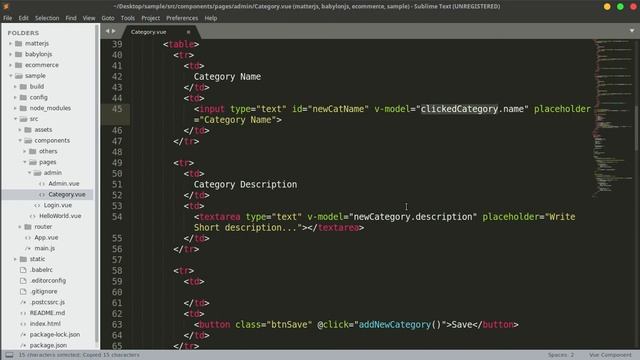Open Admin.vue in sidebar
Screen dimensions: 640x360
64,184
